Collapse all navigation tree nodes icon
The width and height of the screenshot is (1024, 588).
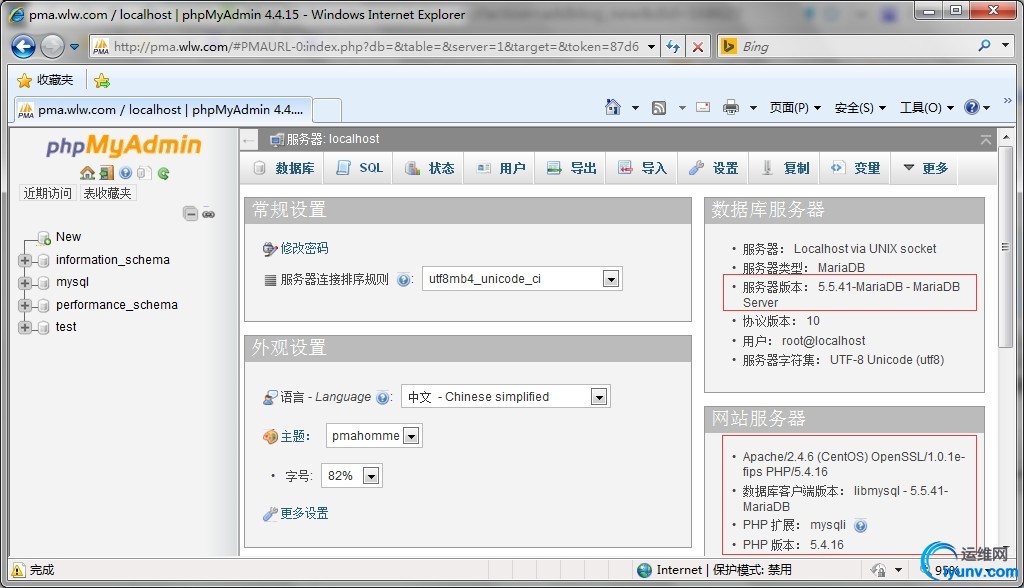click(190, 214)
